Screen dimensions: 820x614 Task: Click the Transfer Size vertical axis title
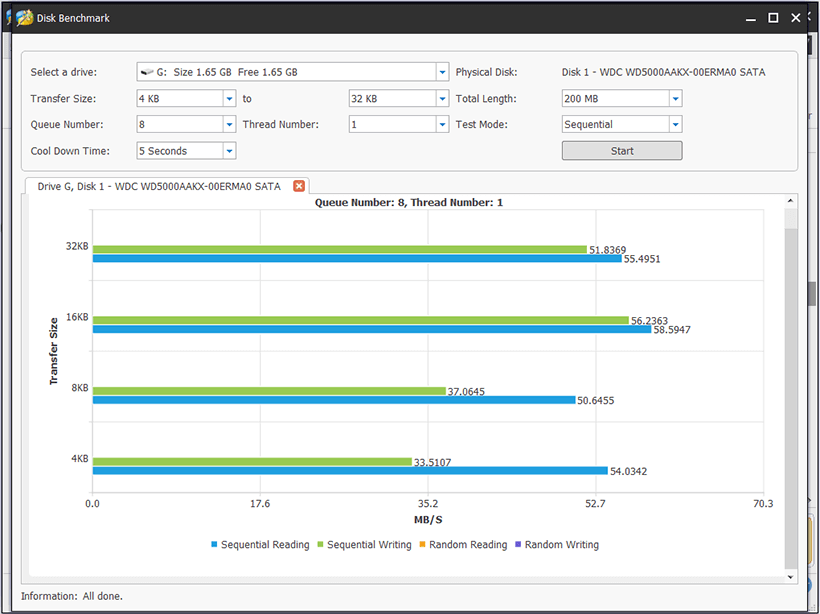[x=53, y=351]
